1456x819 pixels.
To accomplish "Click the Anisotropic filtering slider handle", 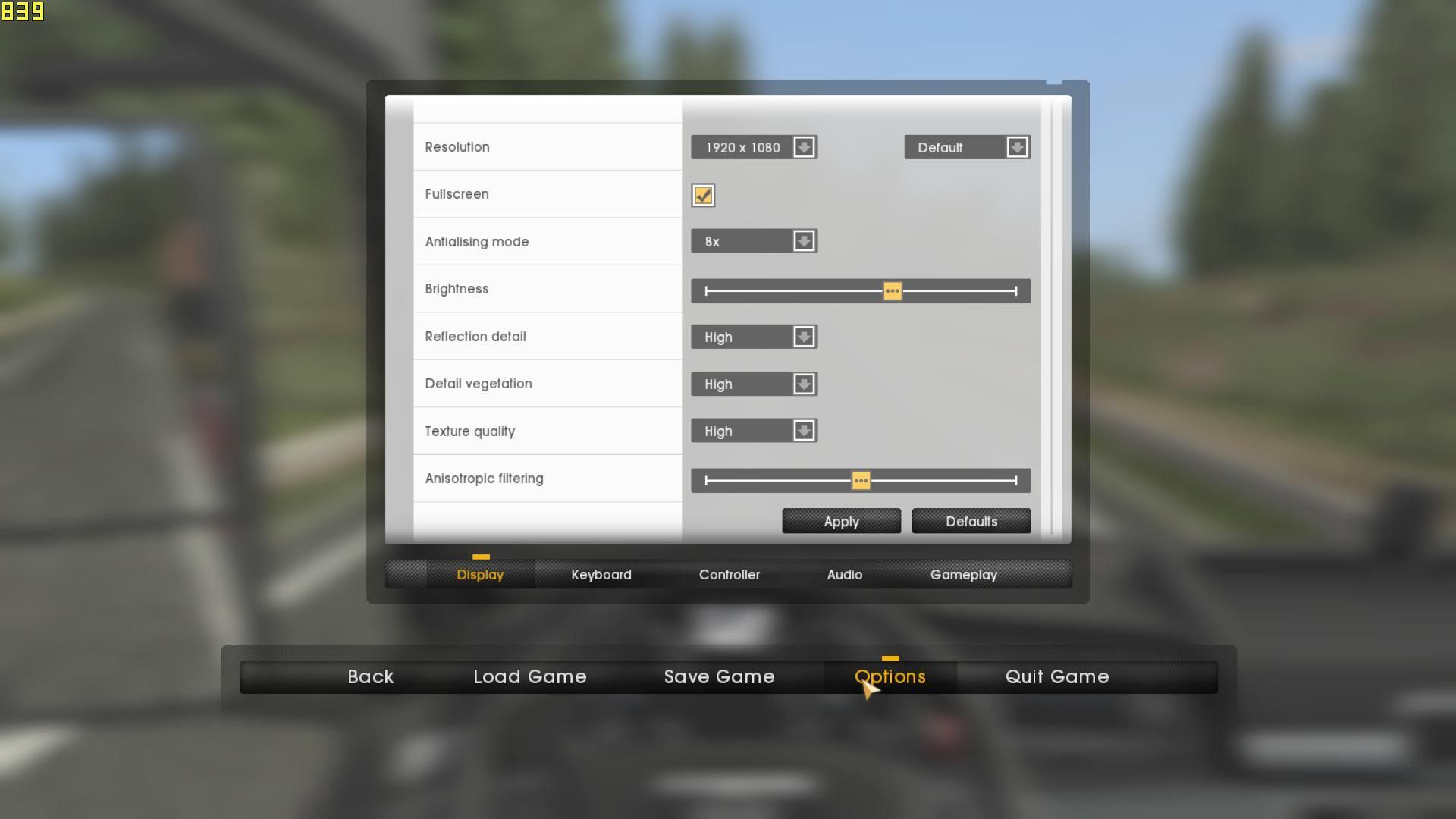I will (x=861, y=481).
